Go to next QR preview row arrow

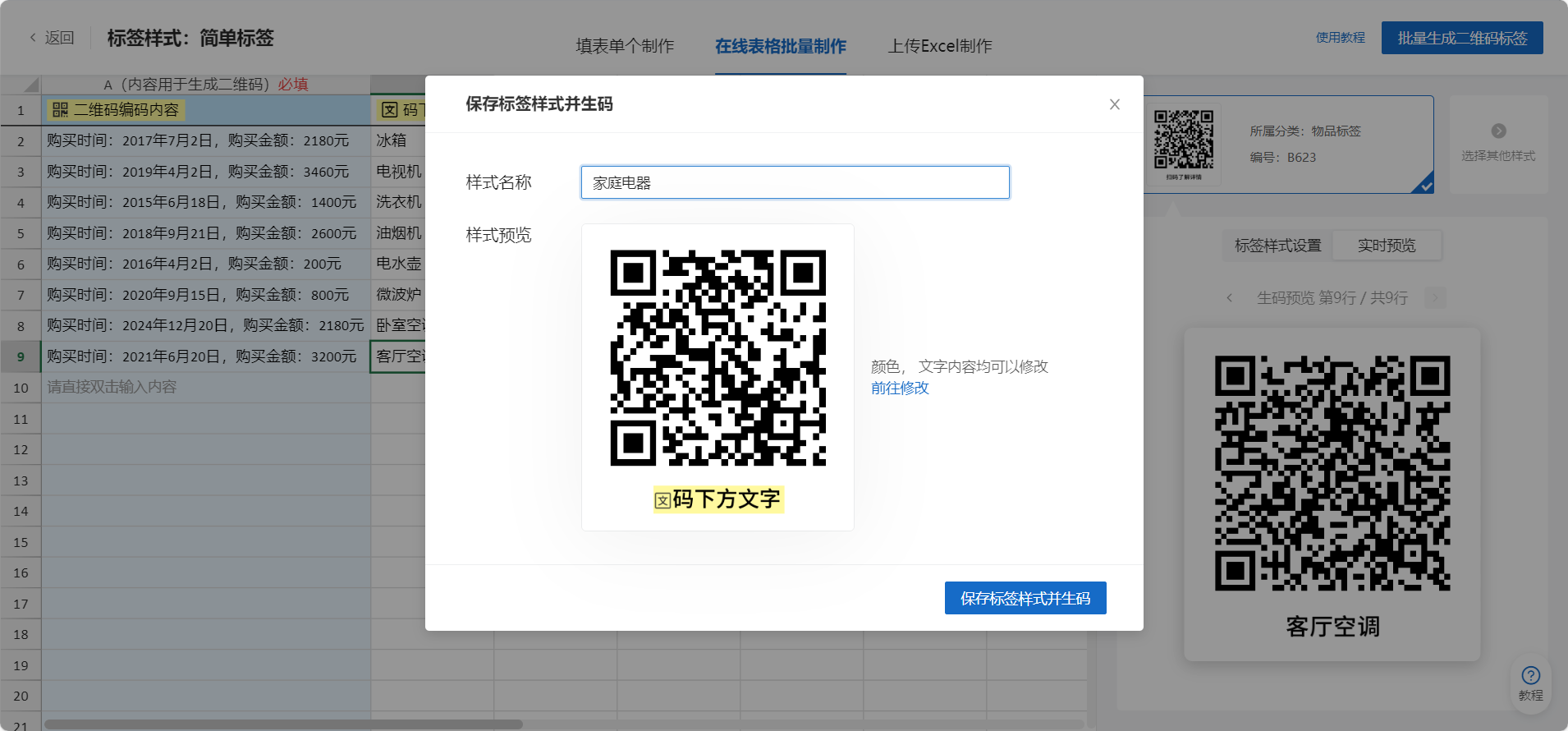click(1435, 298)
